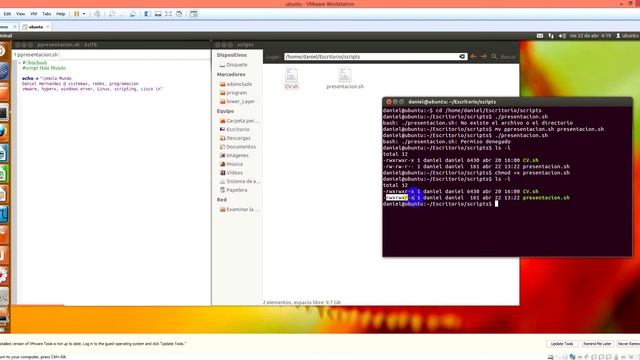The width and height of the screenshot is (640, 360).
Task: Click the Remind Me Later button
Action: (x=597, y=344)
